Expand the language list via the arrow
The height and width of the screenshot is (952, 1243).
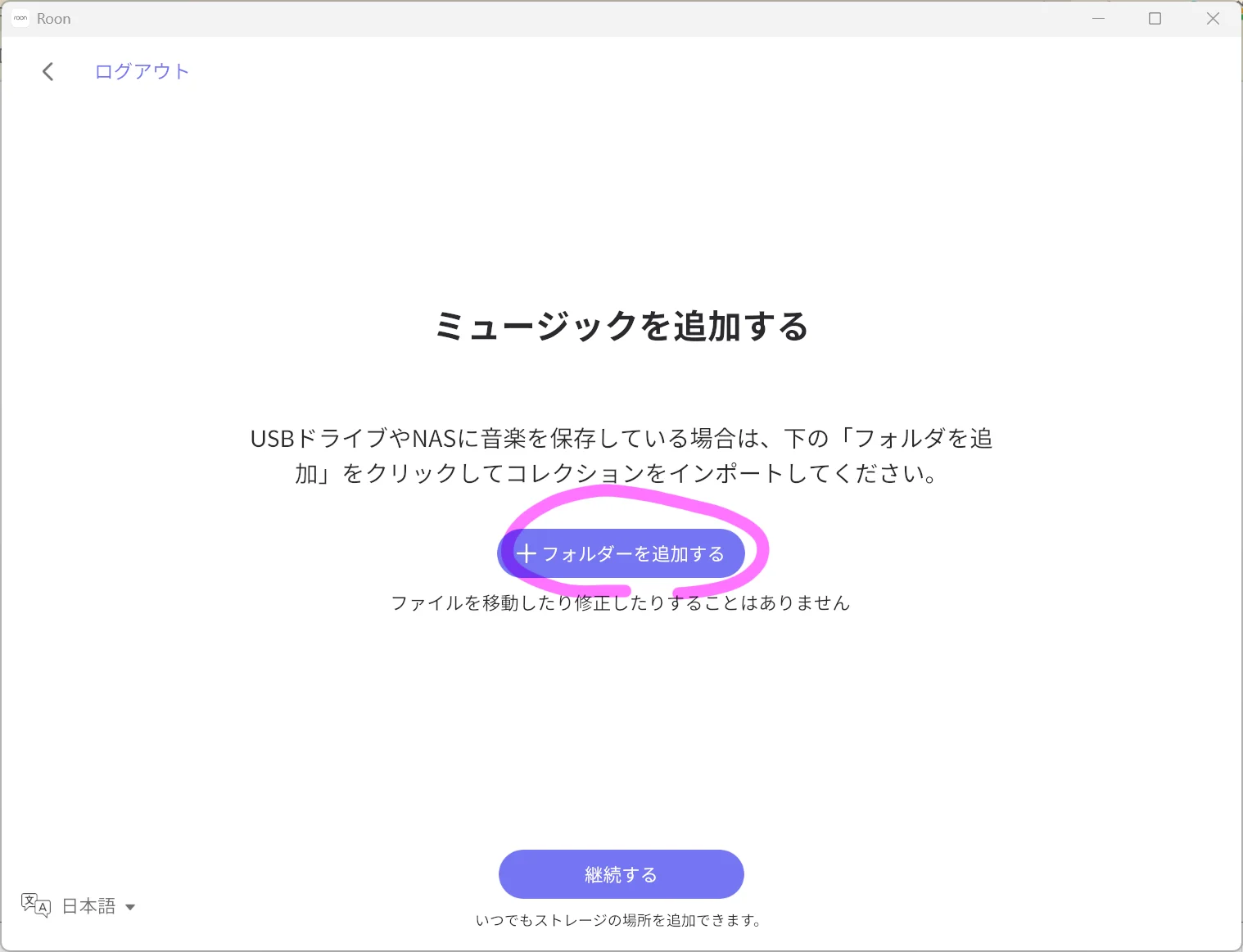[x=130, y=907]
